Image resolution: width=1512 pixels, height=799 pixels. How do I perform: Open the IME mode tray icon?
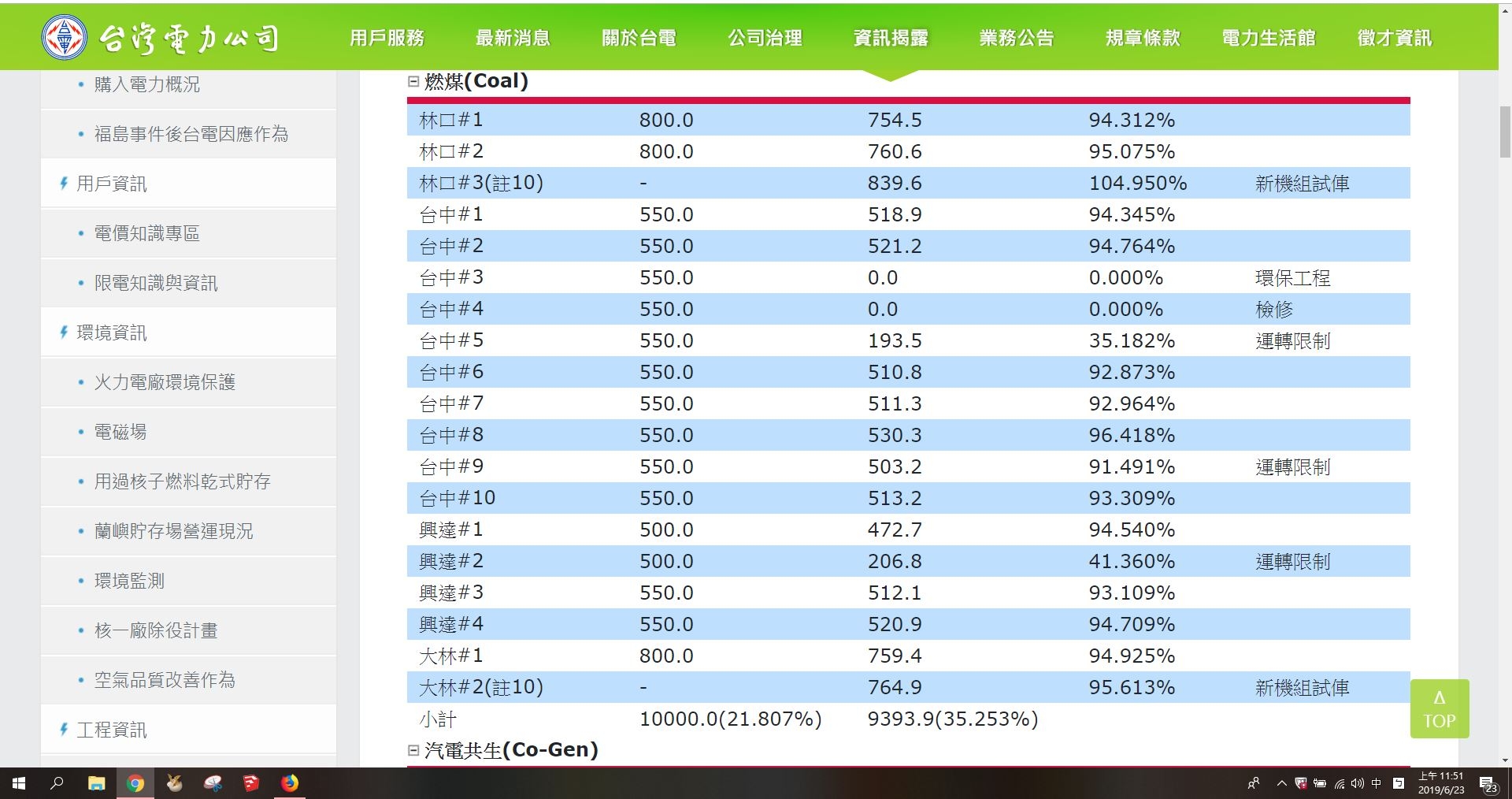[1399, 783]
